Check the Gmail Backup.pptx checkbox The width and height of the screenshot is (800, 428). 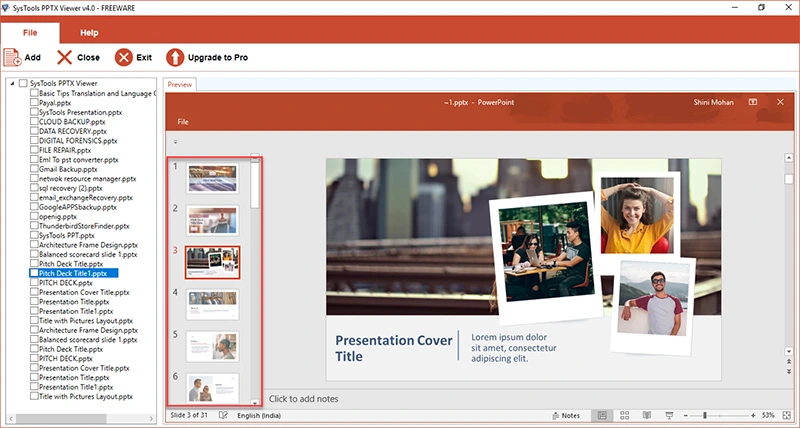coord(34,169)
